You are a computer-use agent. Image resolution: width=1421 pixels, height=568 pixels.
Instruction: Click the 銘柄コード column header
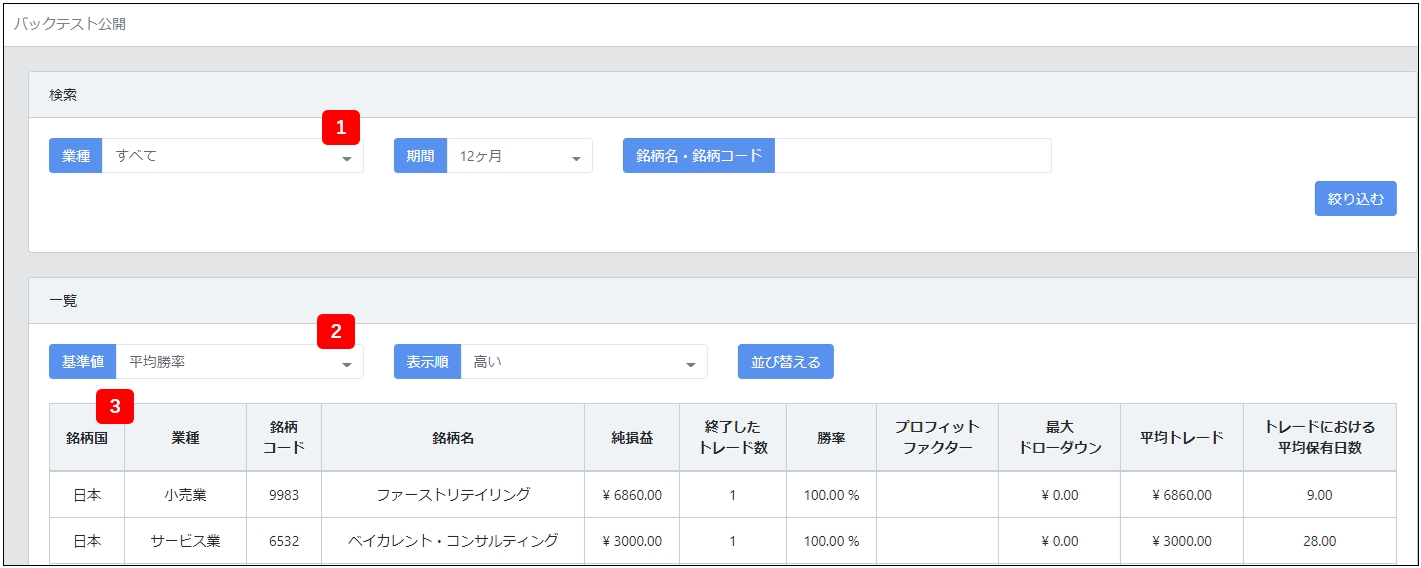point(283,438)
